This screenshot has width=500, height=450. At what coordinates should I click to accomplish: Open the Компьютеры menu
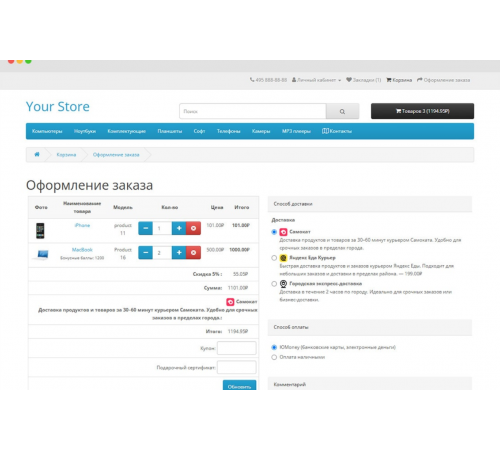click(x=47, y=131)
